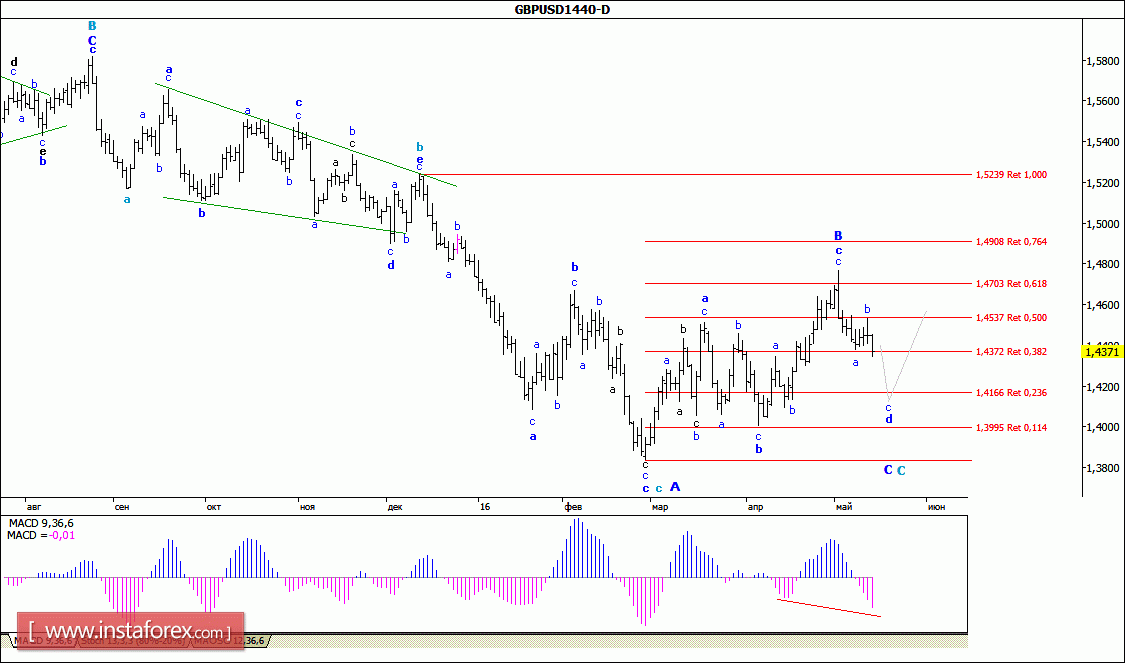The width and height of the screenshot is (1125, 663).
Task: Click the авг date axis label
Action: (x=33, y=507)
